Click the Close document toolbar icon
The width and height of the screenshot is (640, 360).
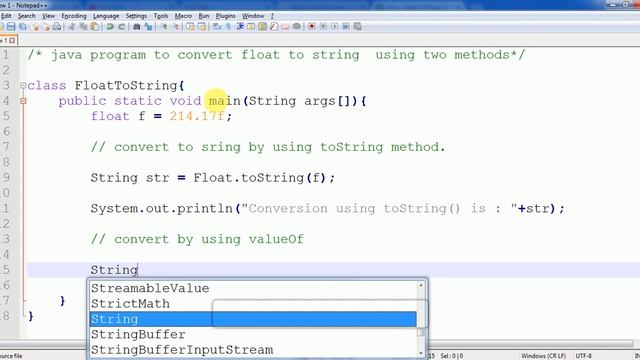pos(36,27)
